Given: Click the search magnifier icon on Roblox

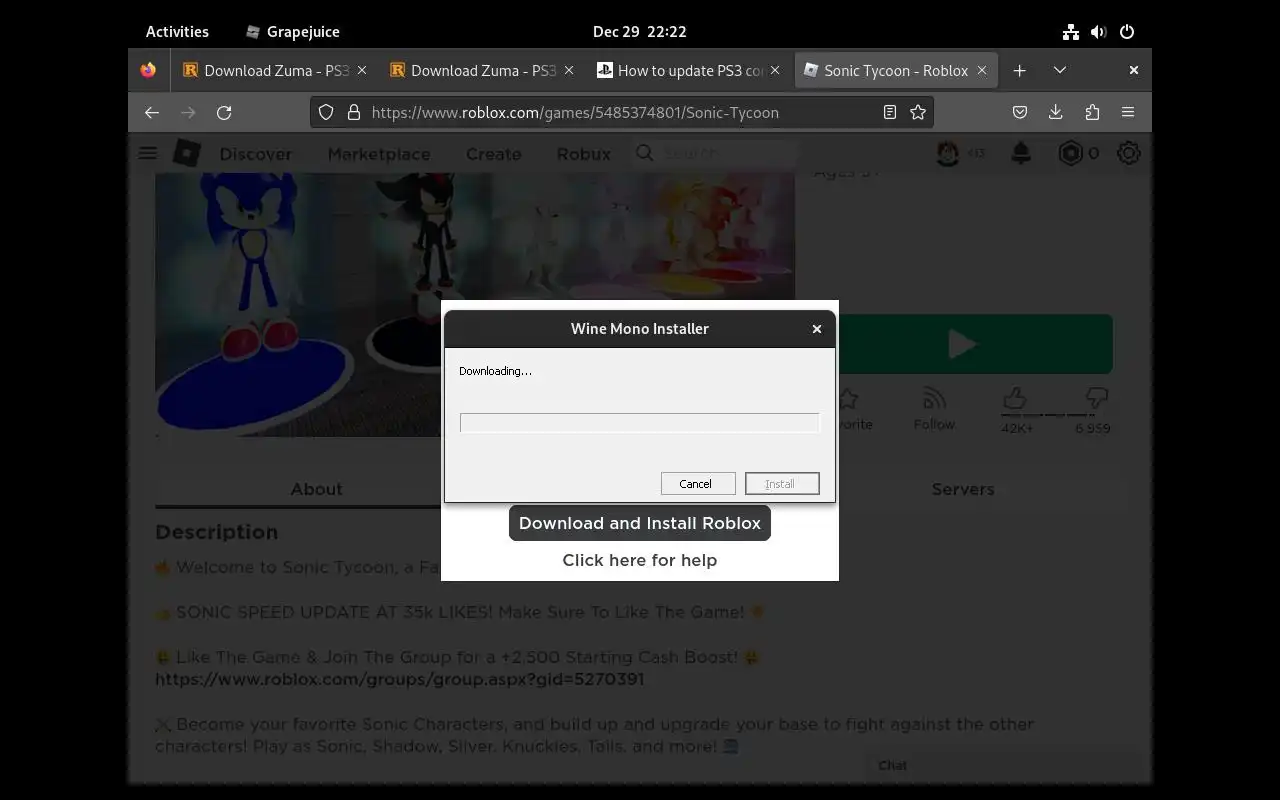Looking at the screenshot, I should click(x=645, y=153).
